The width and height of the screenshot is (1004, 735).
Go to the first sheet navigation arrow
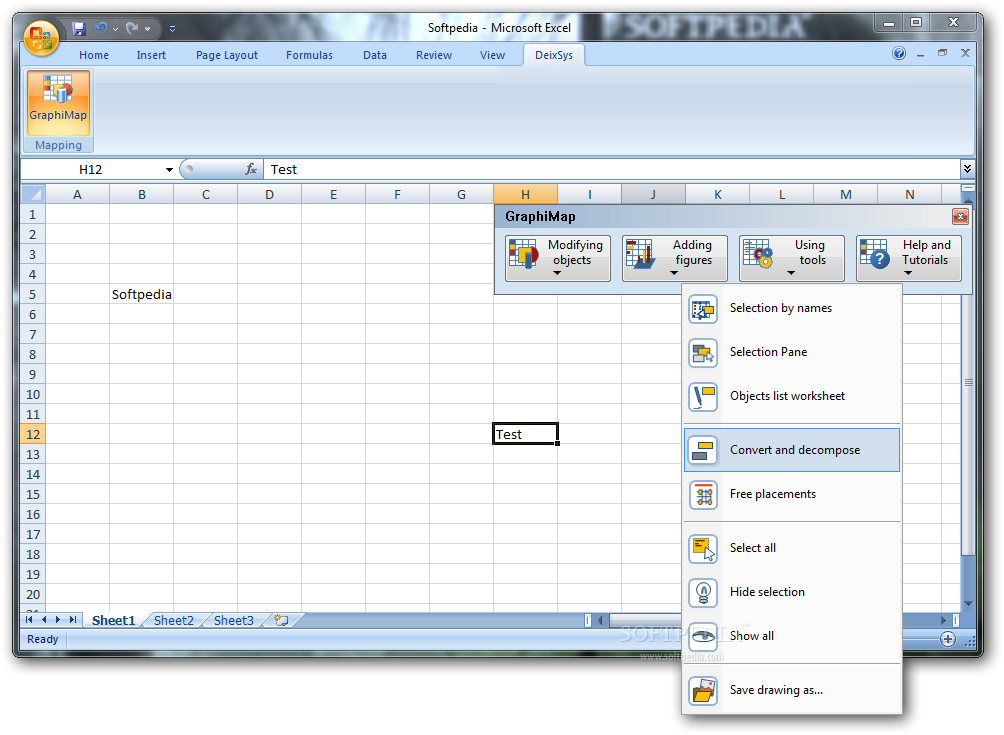[29, 620]
